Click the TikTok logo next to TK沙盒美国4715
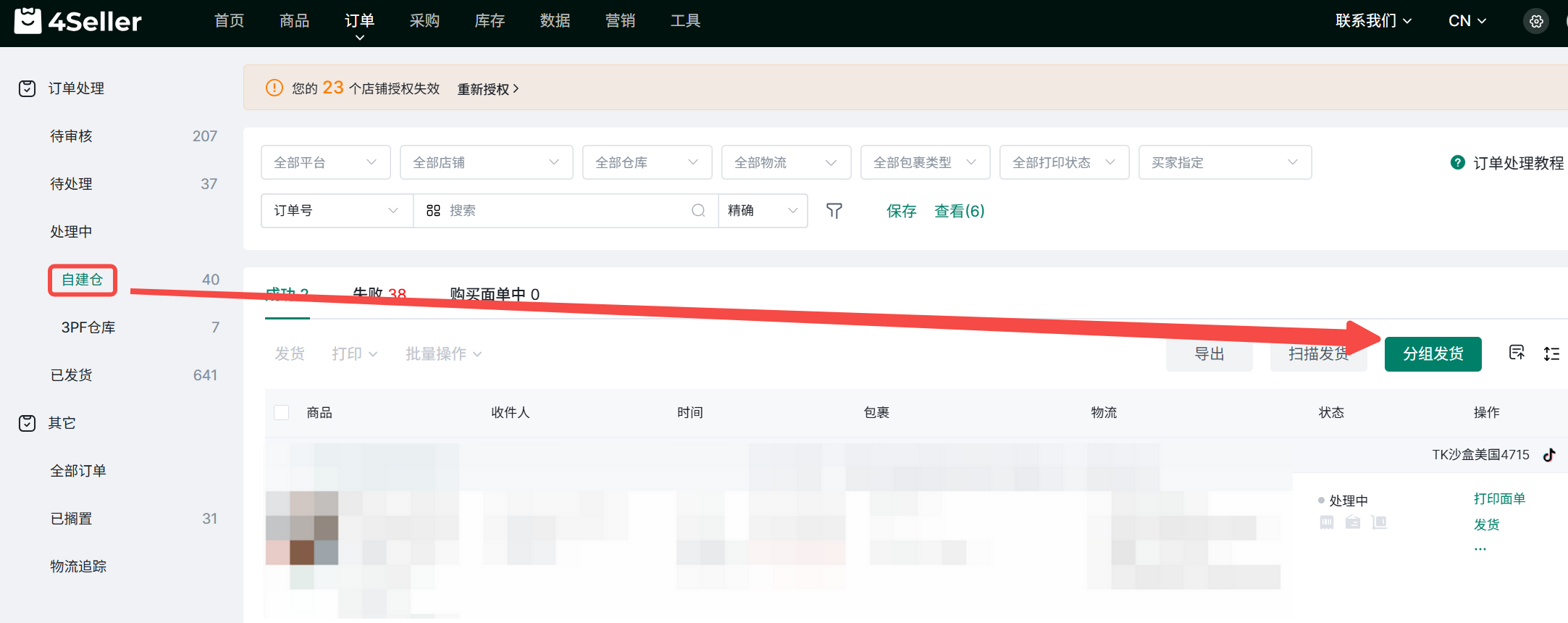This screenshot has height=623, width=1568. (x=1549, y=455)
